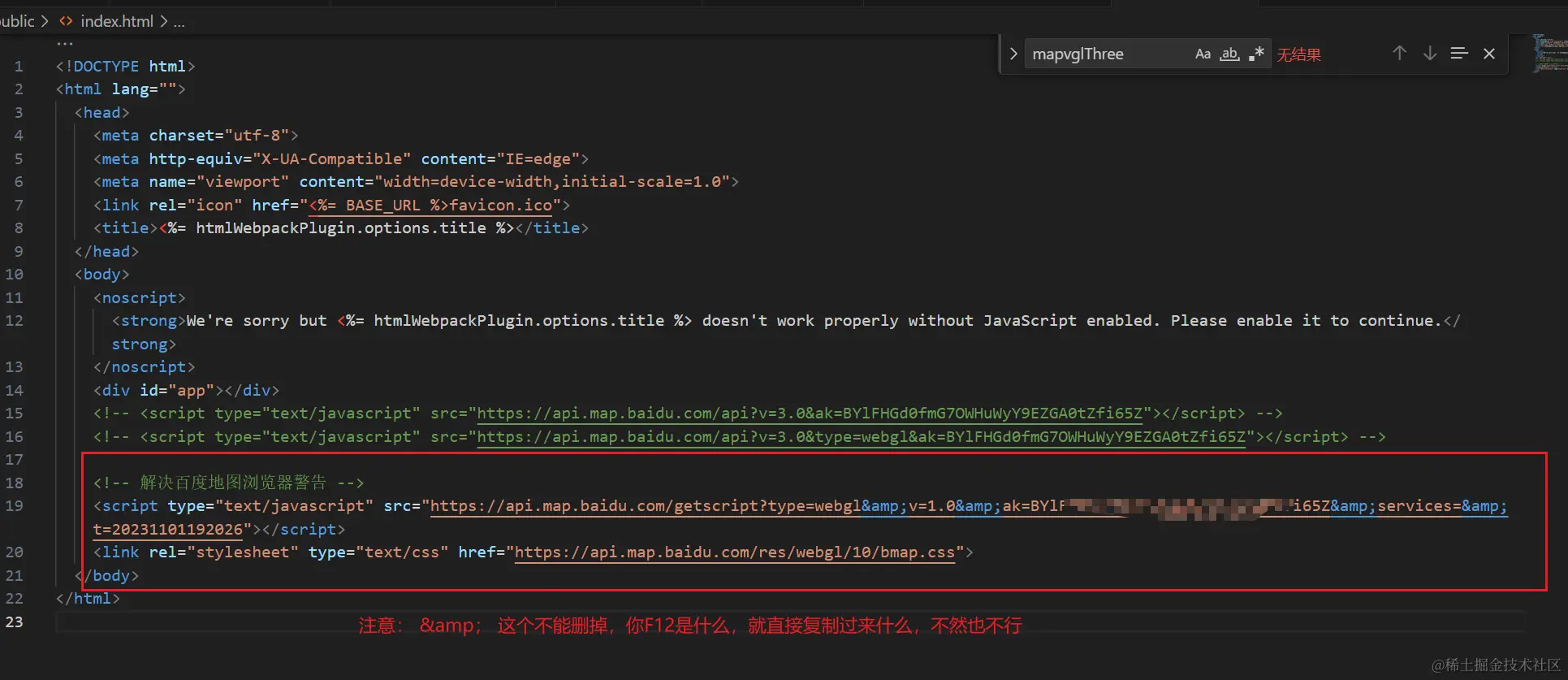Click the div id="app" line
This screenshot has width=1568, height=680.
[x=186, y=391]
